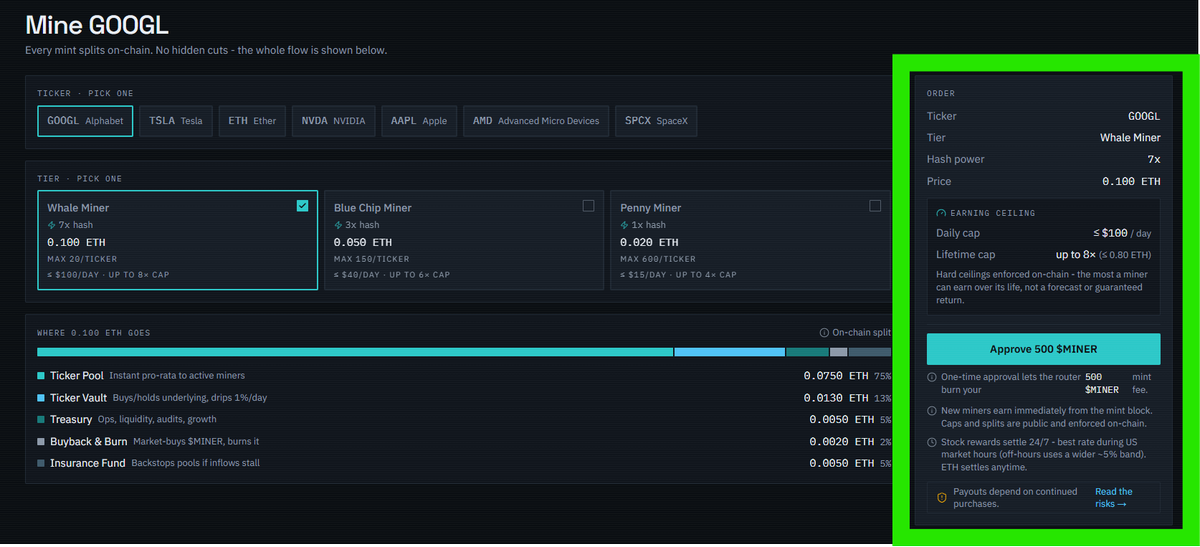Select the TSLA Tesla ticker
This screenshot has height=547, width=1200.
tap(175, 121)
